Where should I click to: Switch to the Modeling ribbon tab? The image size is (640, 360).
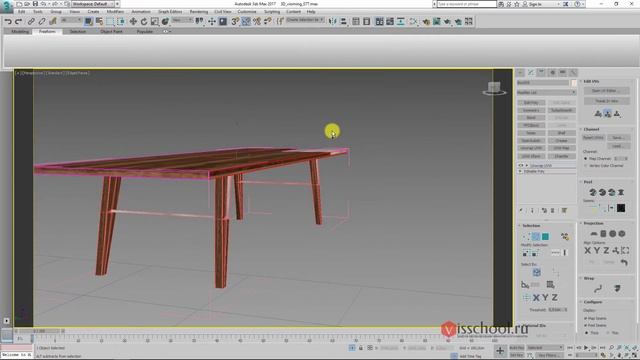pyautogui.click(x=20, y=31)
